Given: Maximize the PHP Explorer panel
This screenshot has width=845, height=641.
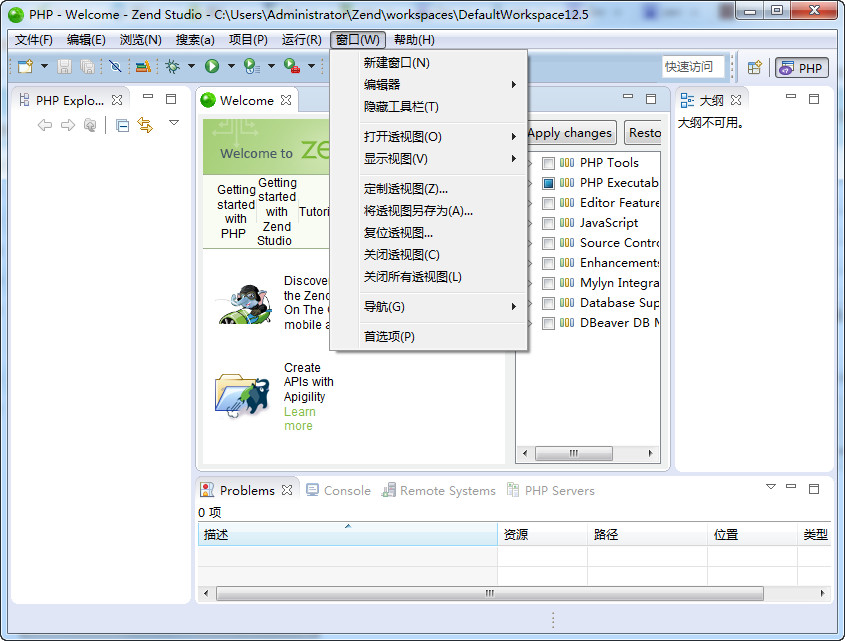Looking at the screenshot, I should (x=171, y=99).
